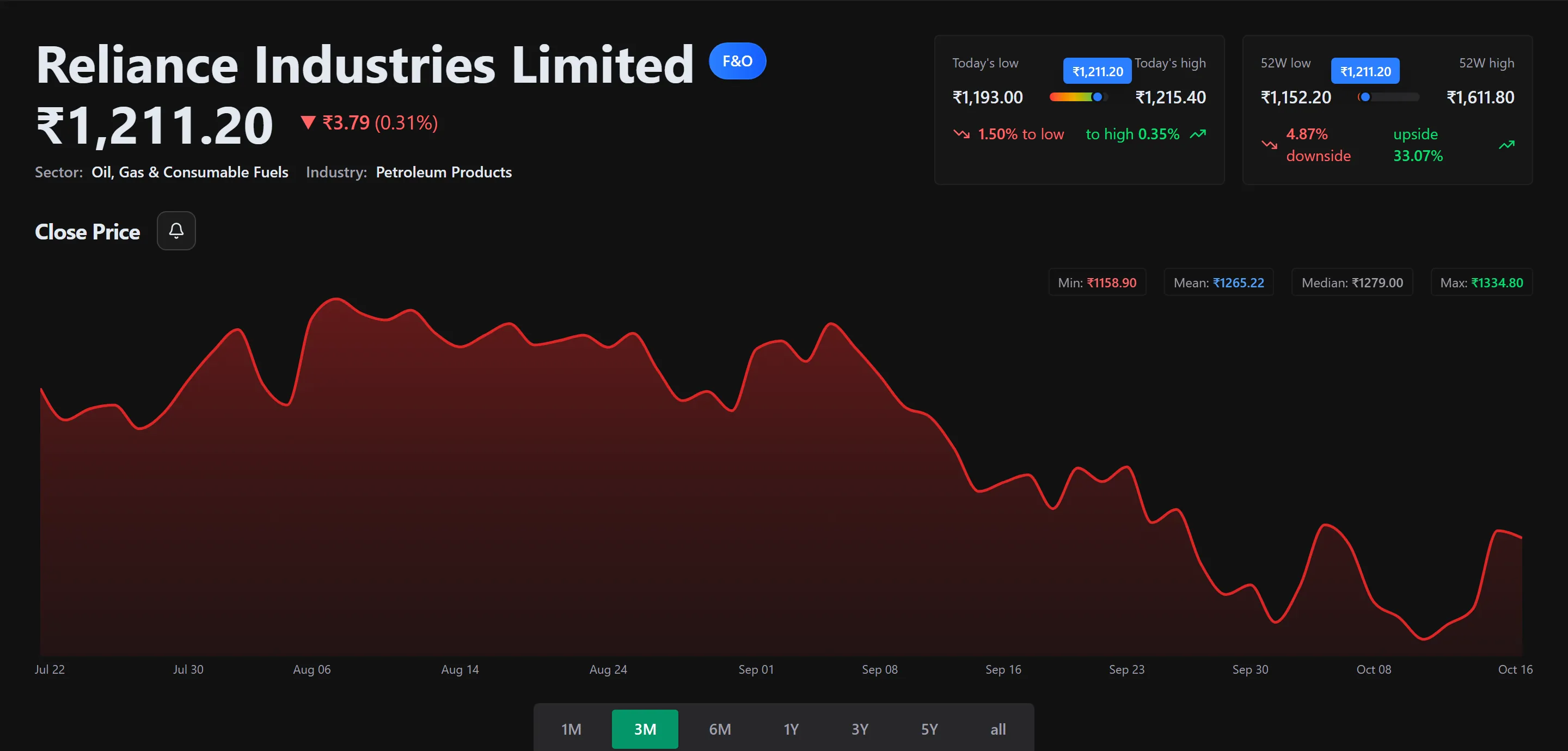Click the ₹1,211.20 tag above today's range
The width and height of the screenshot is (1568, 751).
pyautogui.click(x=1098, y=71)
